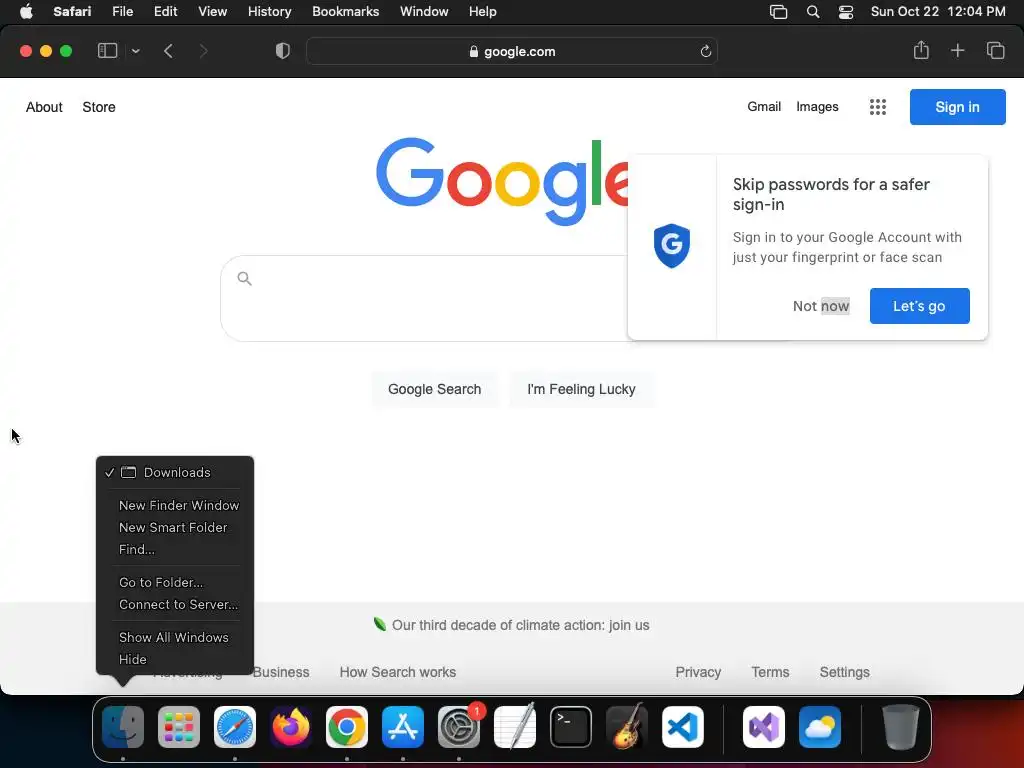Open the climate action join us link
The image size is (1024, 768).
[x=520, y=625]
